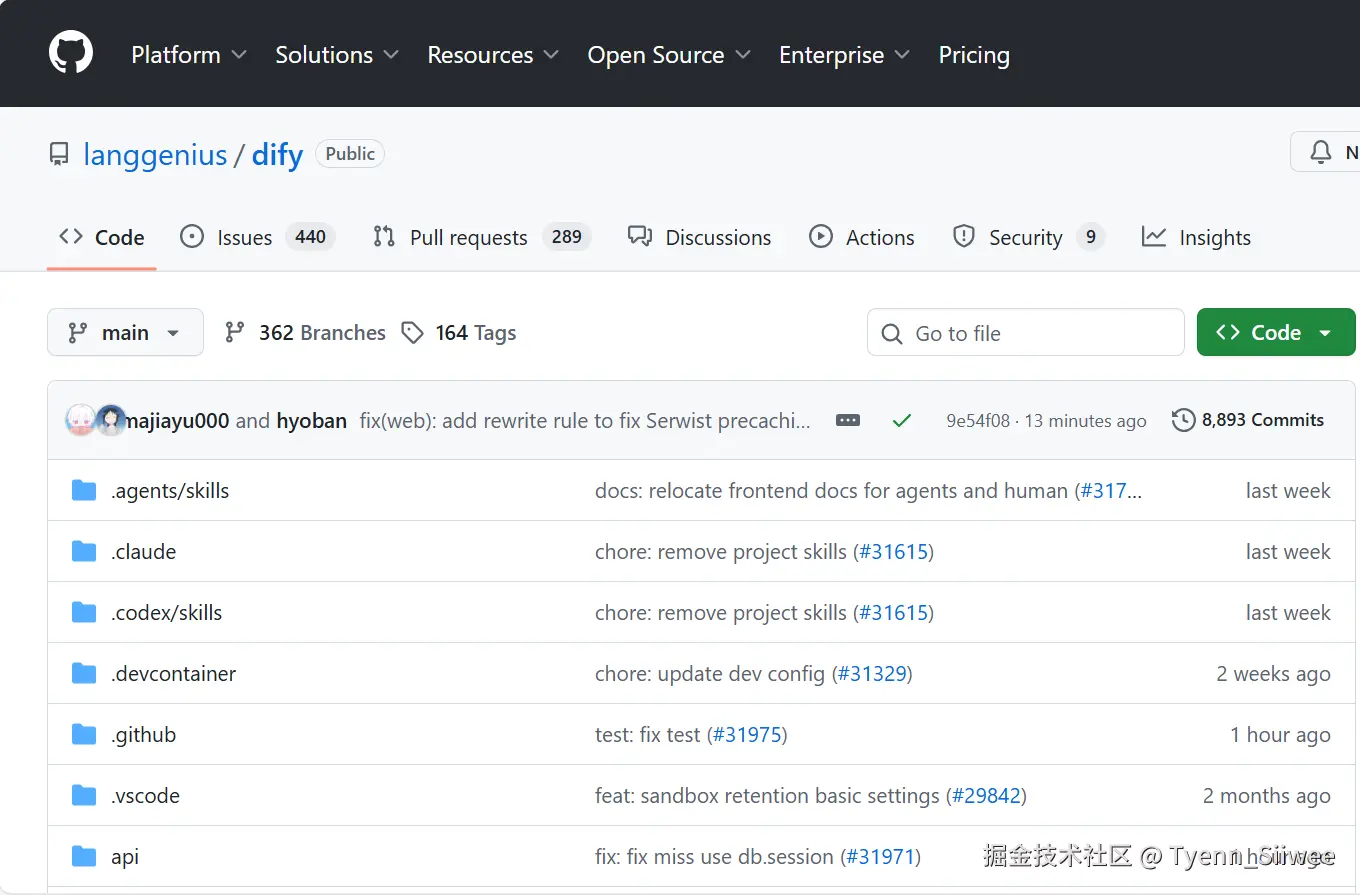Open the .agents/skills folder
This screenshot has width=1360, height=895.
[x=170, y=490]
